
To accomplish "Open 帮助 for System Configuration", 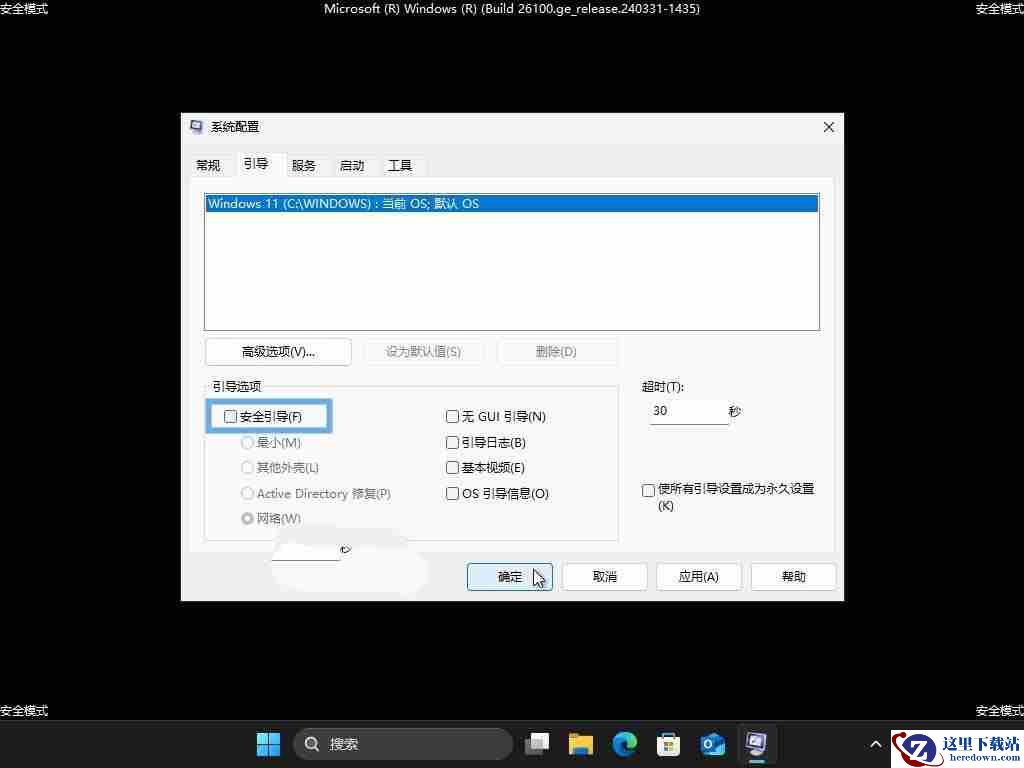I will 793,577.
